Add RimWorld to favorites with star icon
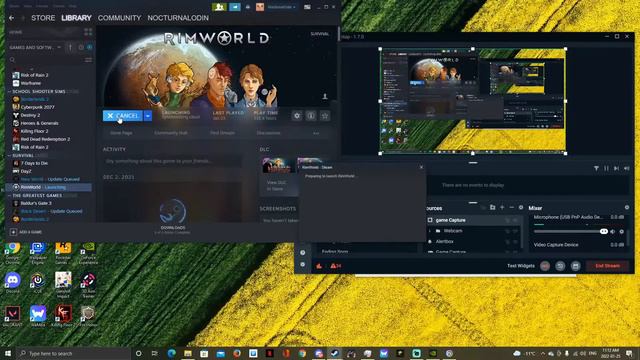The height and width of the screenshot is (360, 640). coord(325,116)
